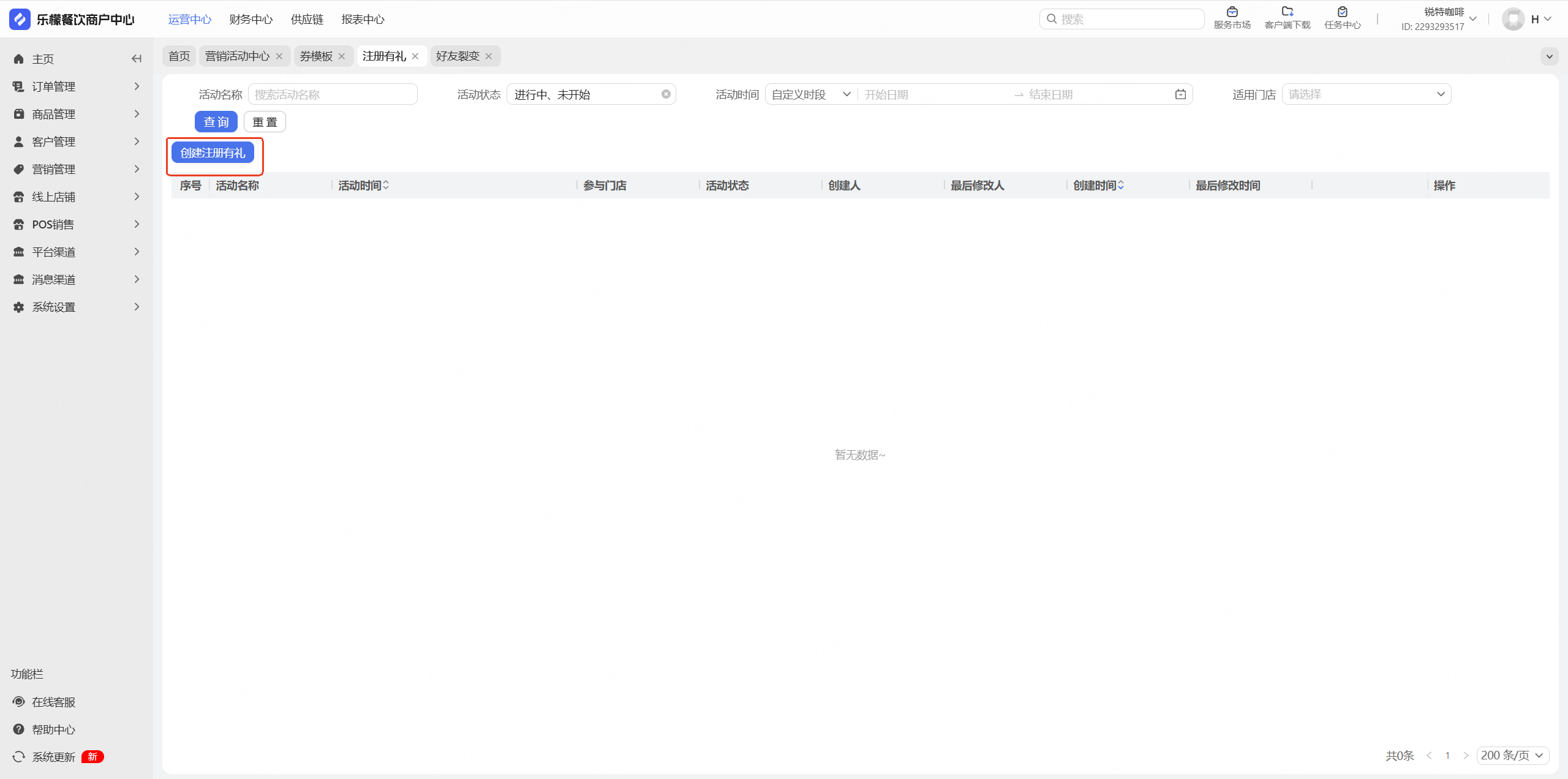This screenshot has width=1568, height=779.
Task: Switch to 运营中心 top menu
Action: pyautogui.click(x=190, y=19)
